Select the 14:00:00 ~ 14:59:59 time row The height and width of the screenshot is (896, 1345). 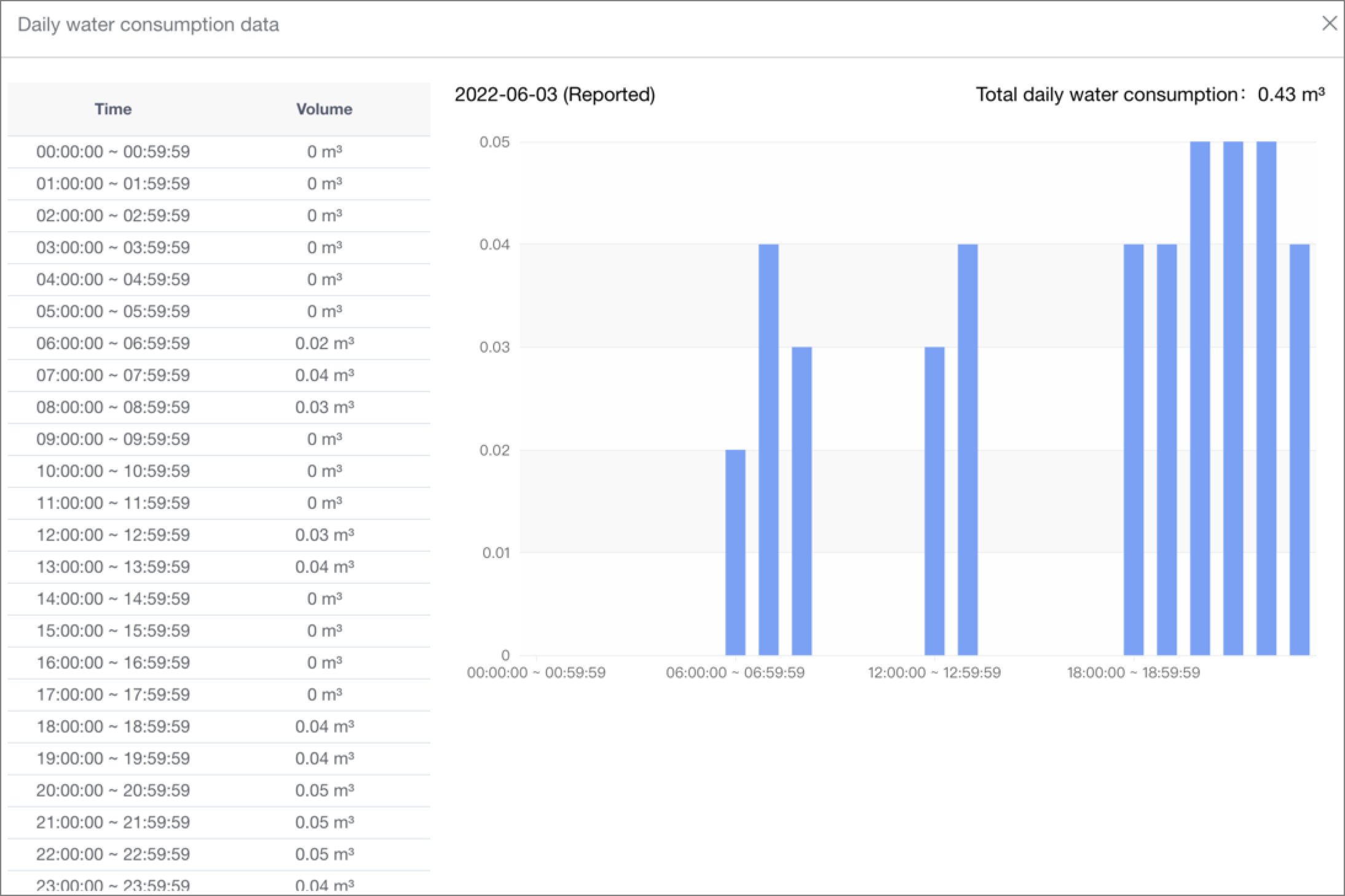(219, 599)
